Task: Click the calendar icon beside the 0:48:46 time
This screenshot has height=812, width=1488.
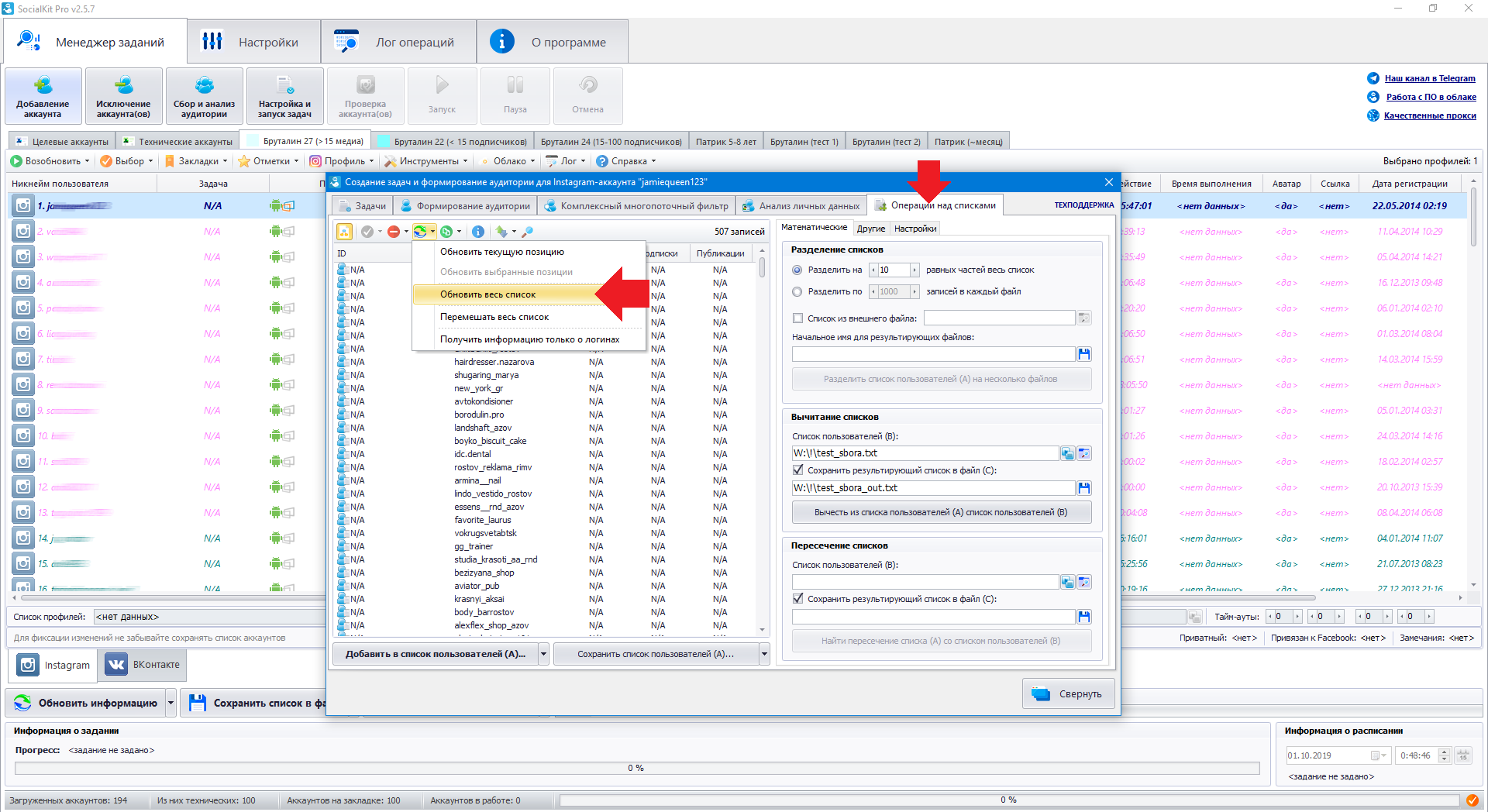Action: pyautogui.click(x=1463, y=755)
